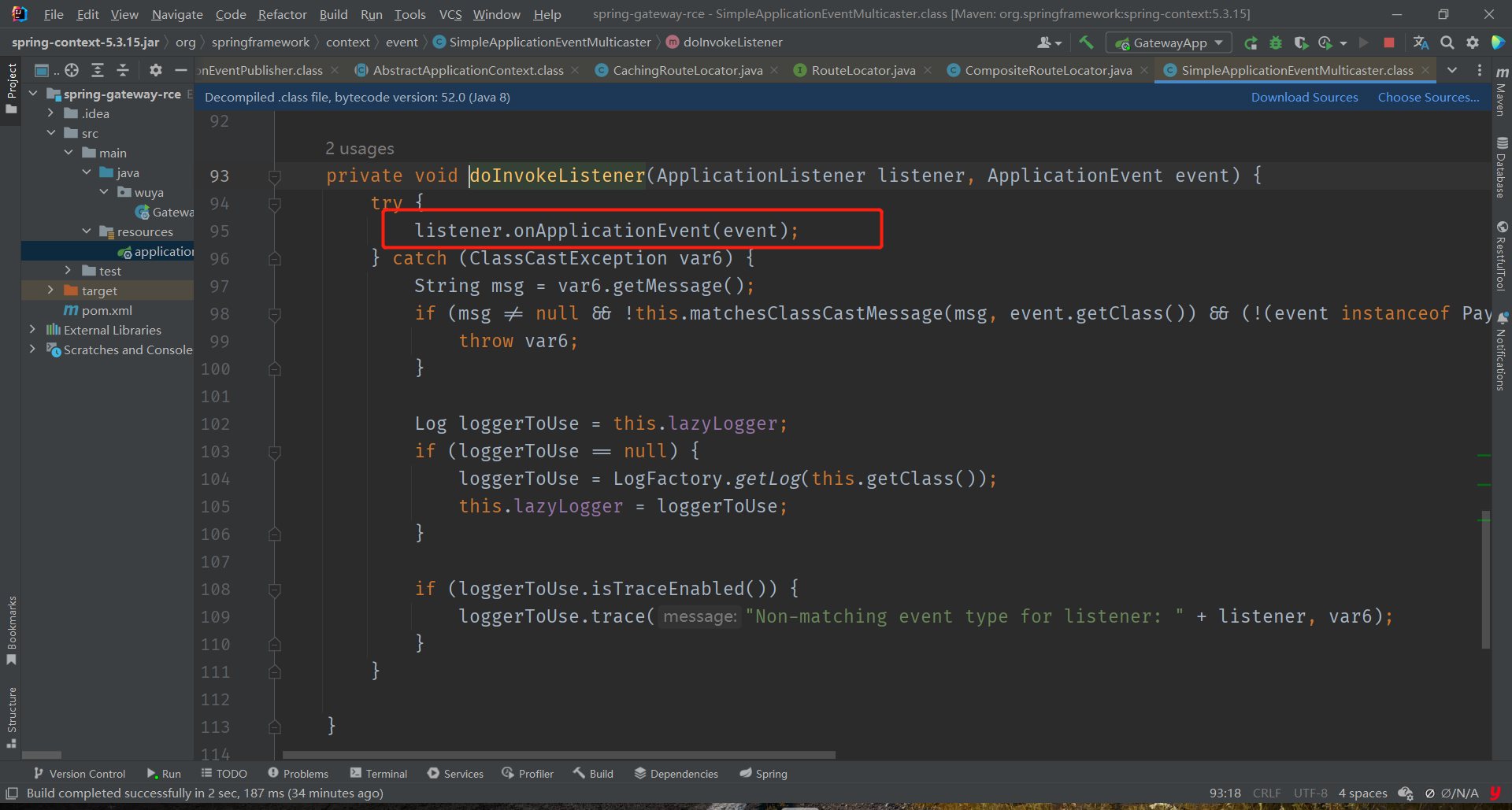Expand all icon in Project panel

click(98, 70)
